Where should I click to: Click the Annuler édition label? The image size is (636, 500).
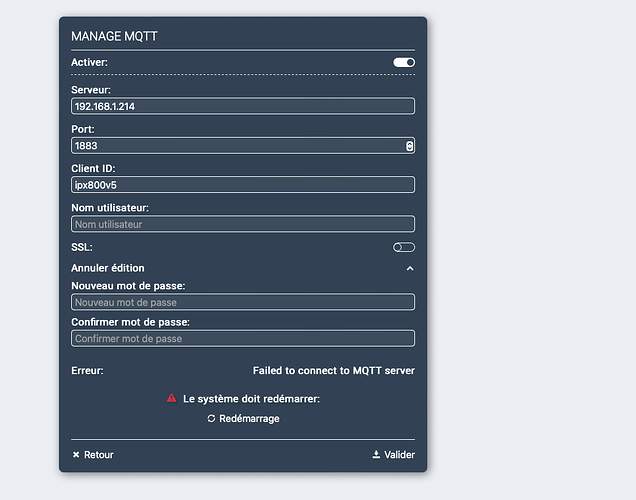point(108,268)
